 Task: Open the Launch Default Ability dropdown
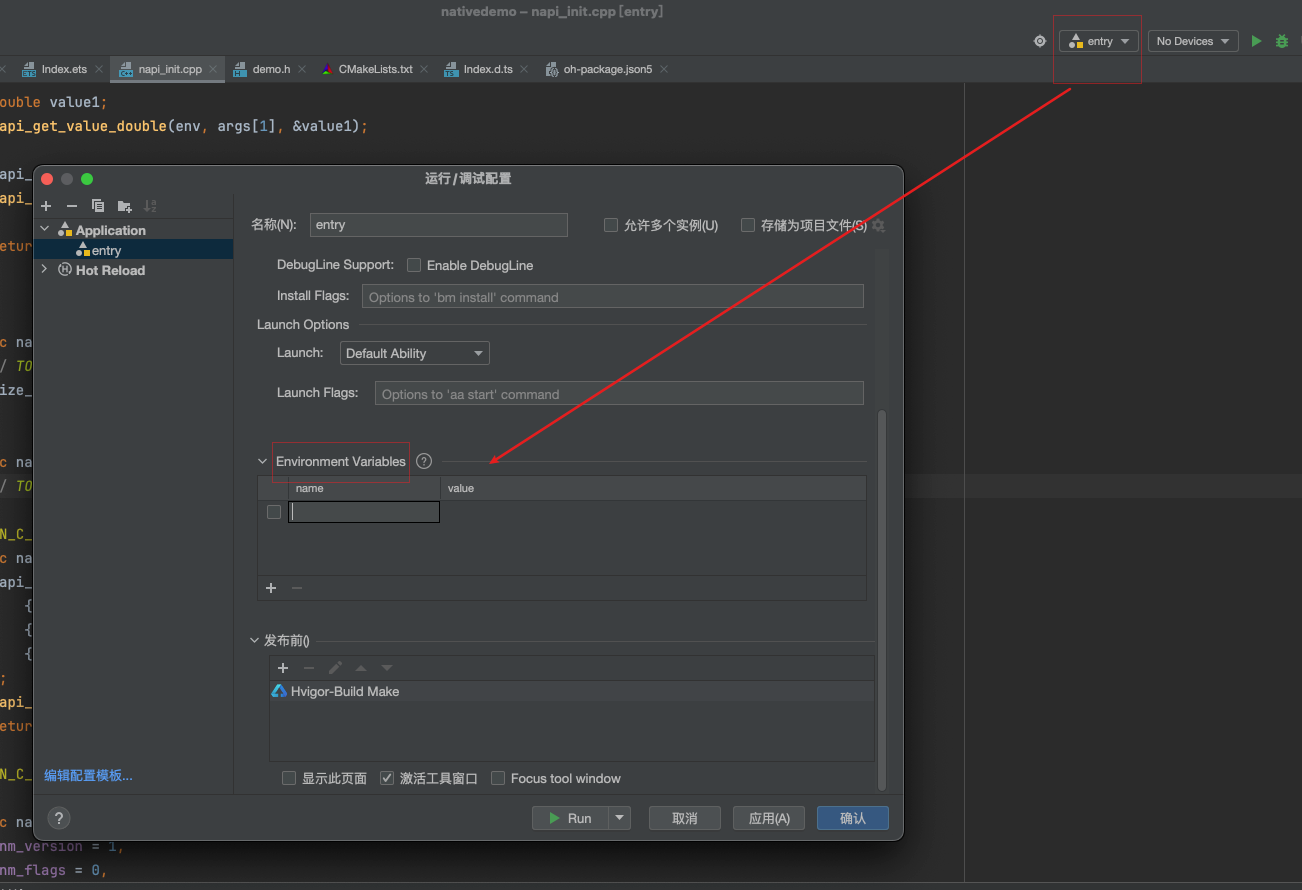coord(415,353)
